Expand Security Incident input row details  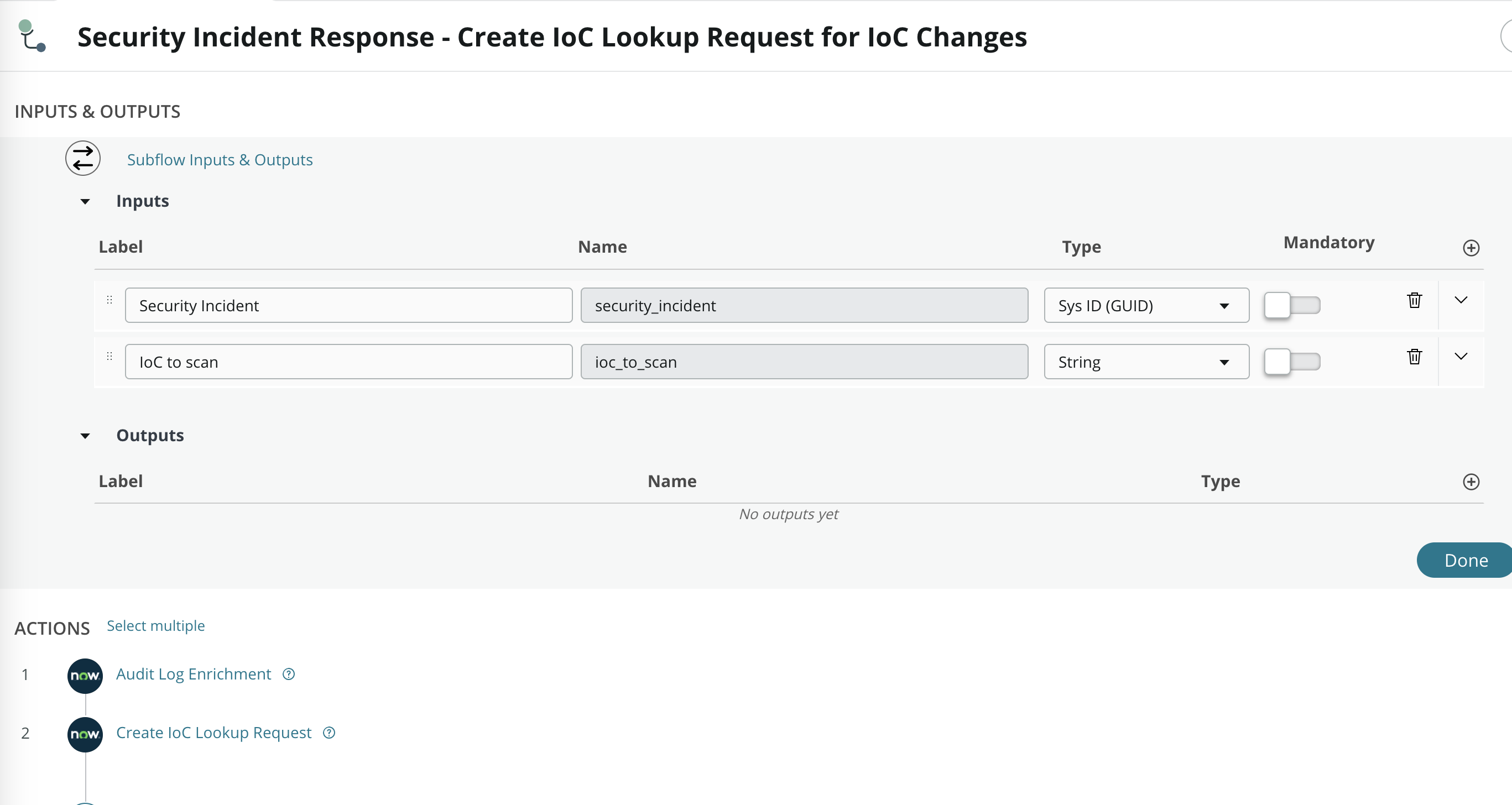pyautogui.click(x=1461, y=300)
